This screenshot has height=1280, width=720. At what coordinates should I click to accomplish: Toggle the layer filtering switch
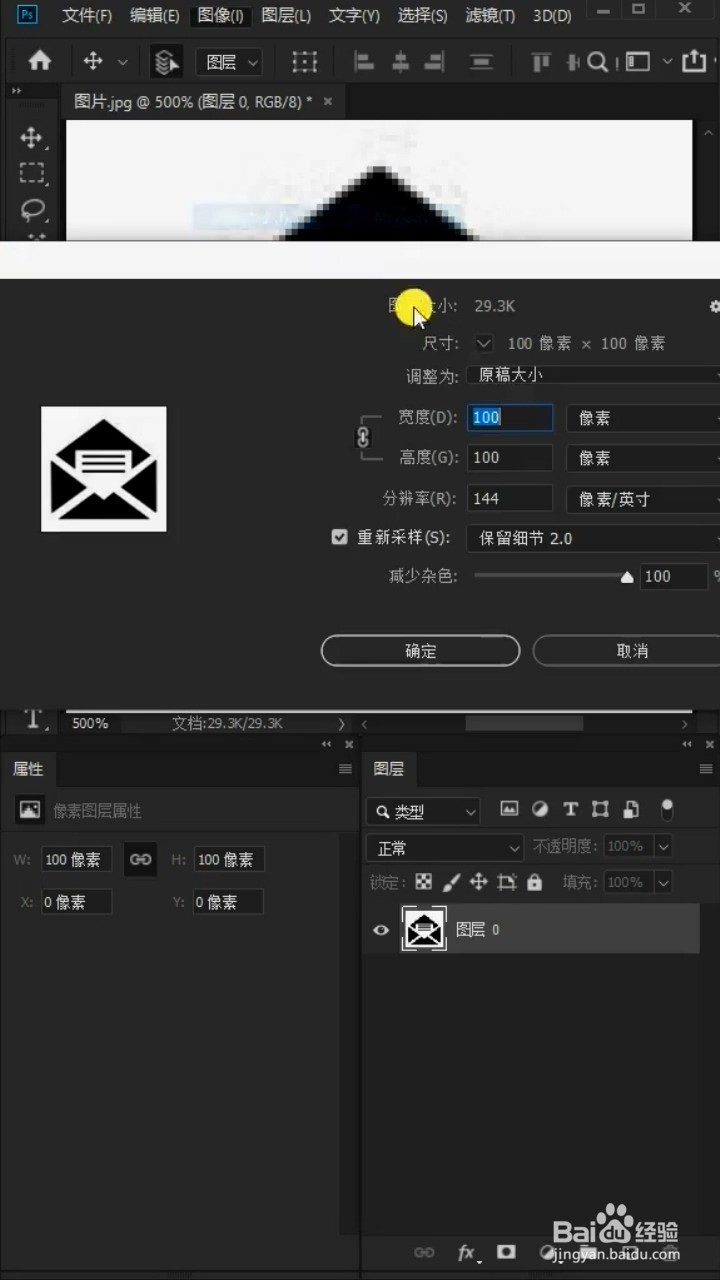(x=667, y=810)
